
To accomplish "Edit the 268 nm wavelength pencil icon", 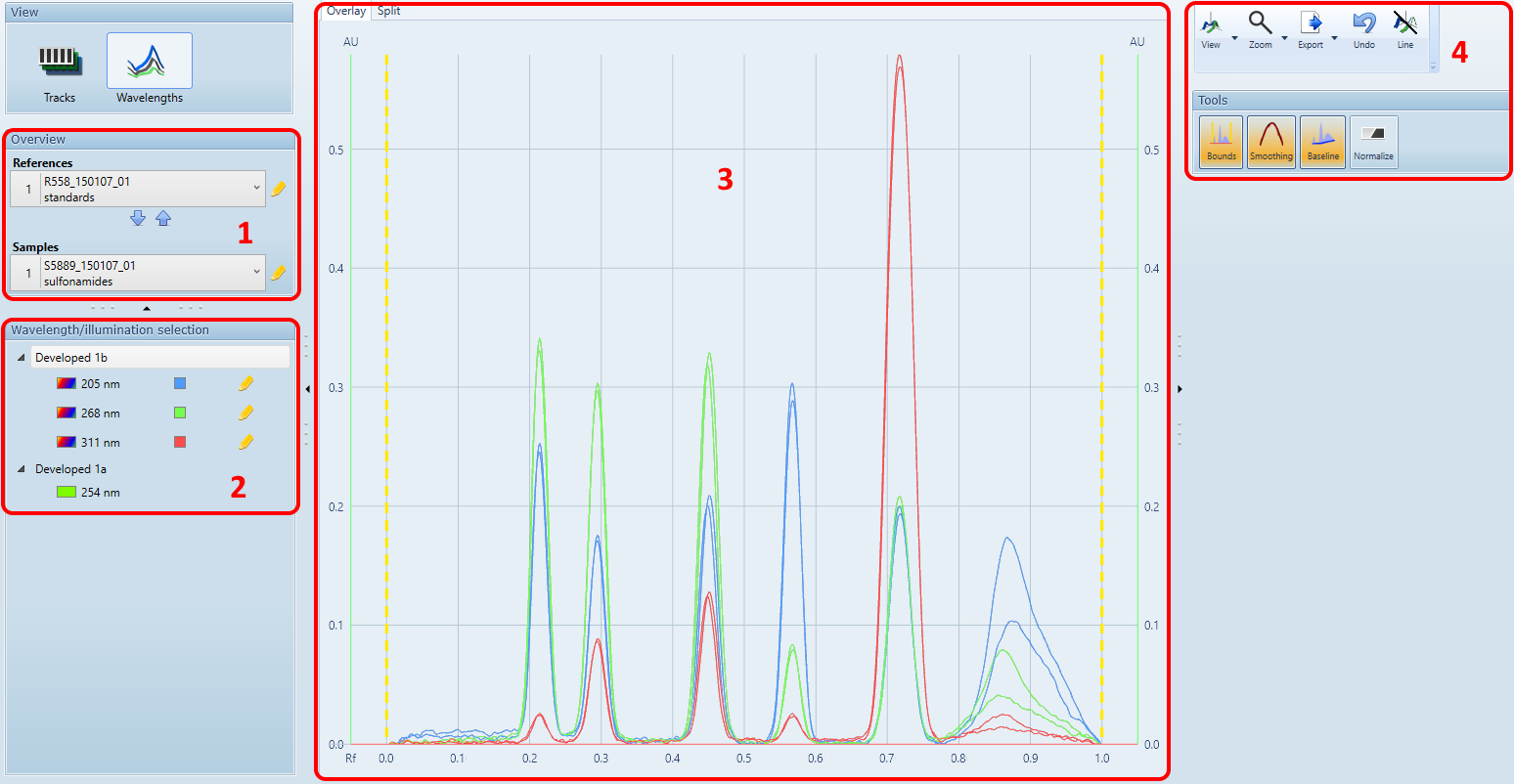I will pos(246,413).
